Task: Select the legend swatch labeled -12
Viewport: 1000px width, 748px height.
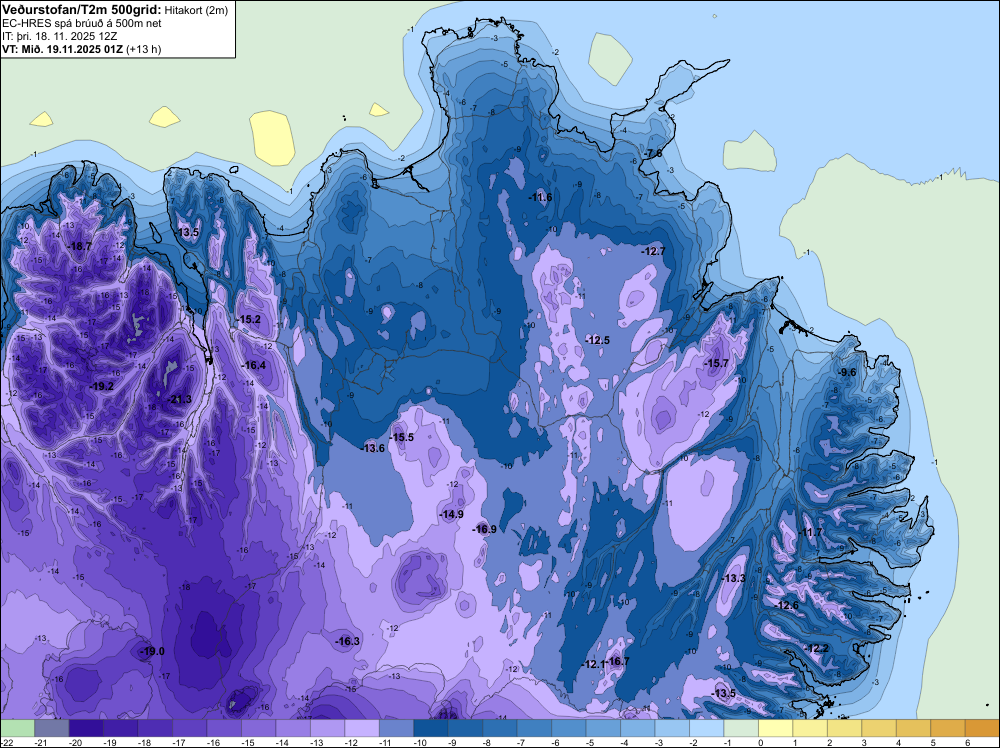Action: tap(362, 728)
